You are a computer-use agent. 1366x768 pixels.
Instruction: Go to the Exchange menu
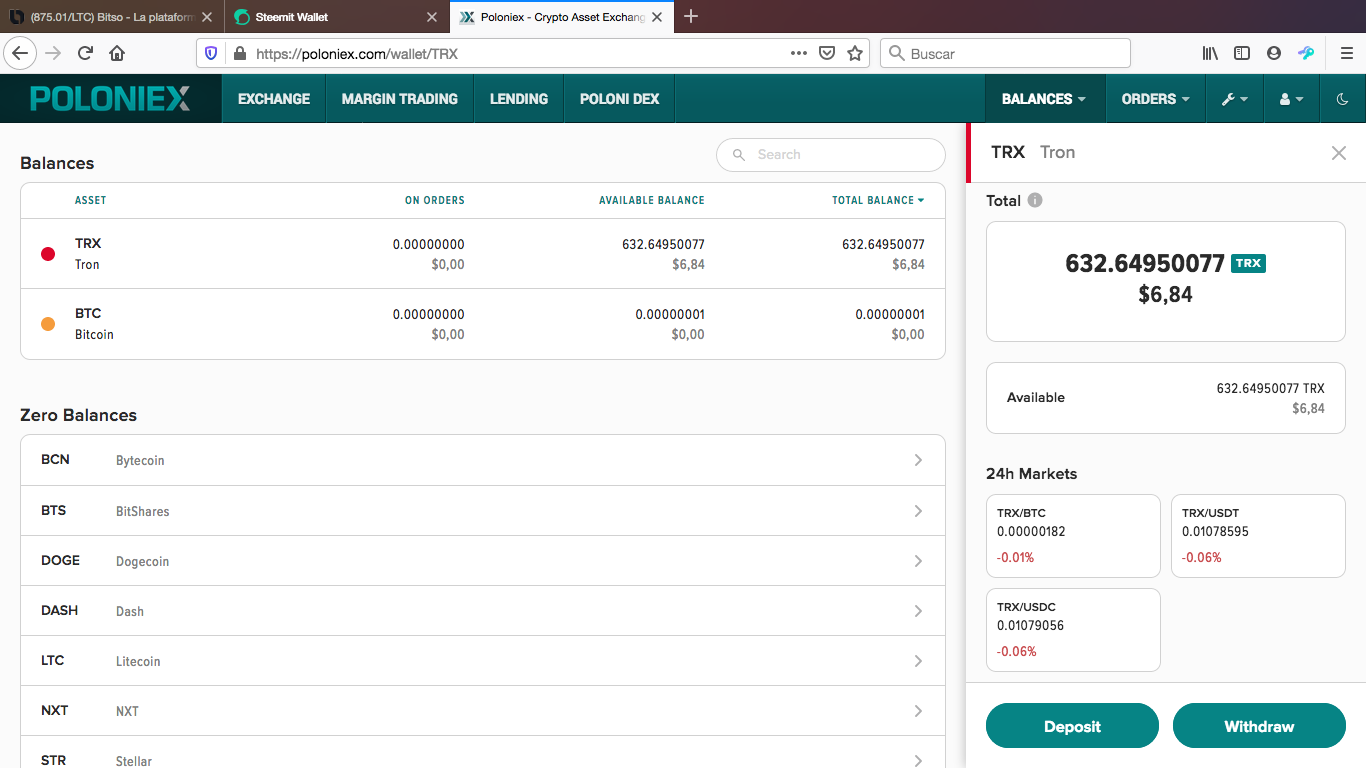(x=274, y=99)
